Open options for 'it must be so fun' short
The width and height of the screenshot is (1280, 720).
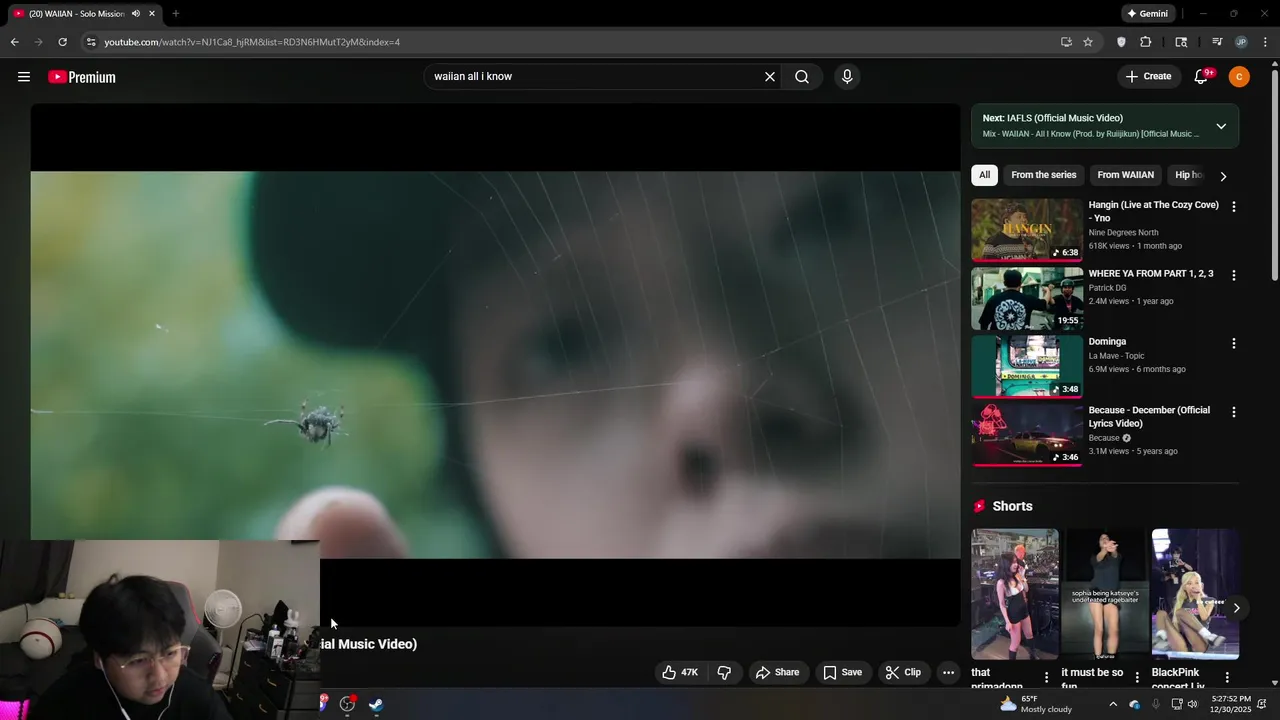click(1137, 678)
